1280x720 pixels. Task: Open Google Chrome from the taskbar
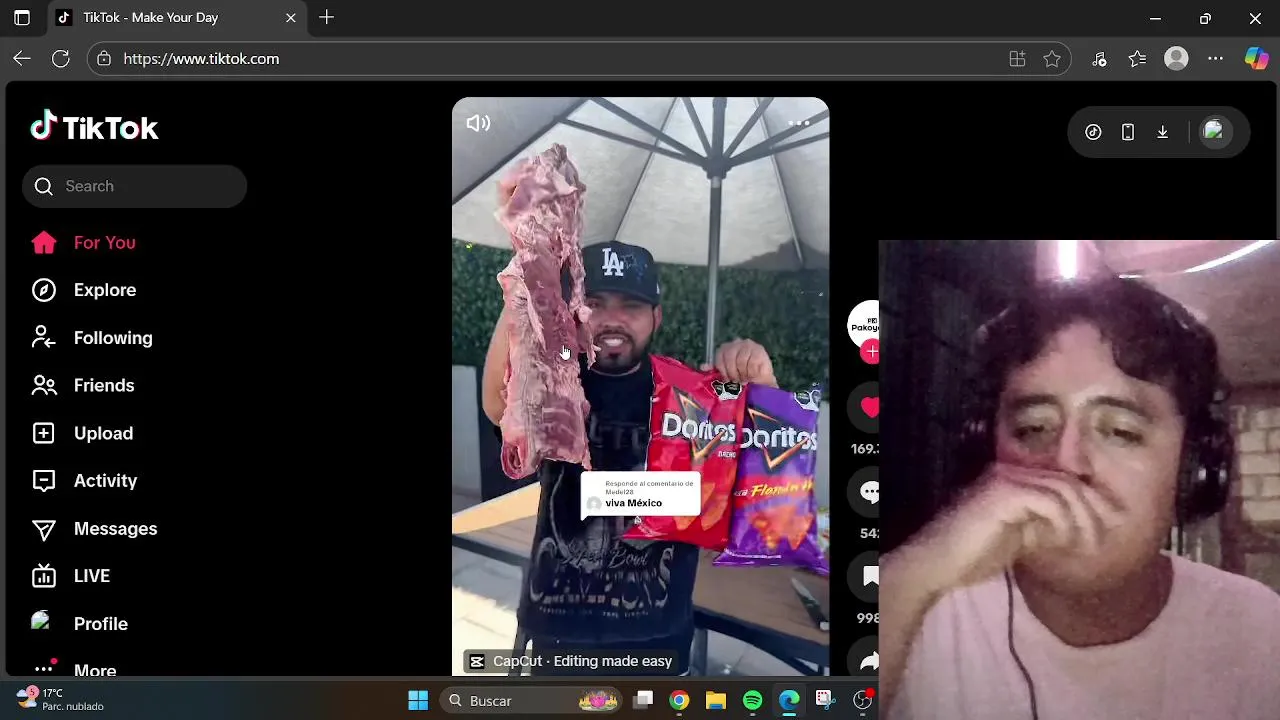point(679,701)
